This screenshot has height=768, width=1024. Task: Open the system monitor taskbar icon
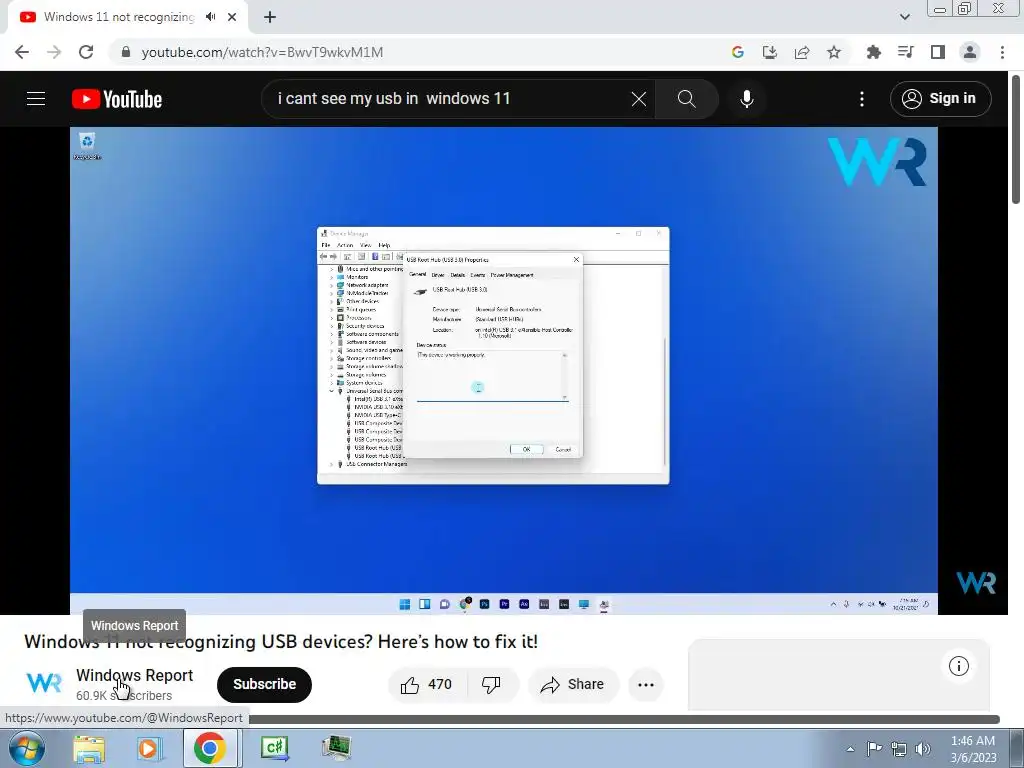(336, 748)
